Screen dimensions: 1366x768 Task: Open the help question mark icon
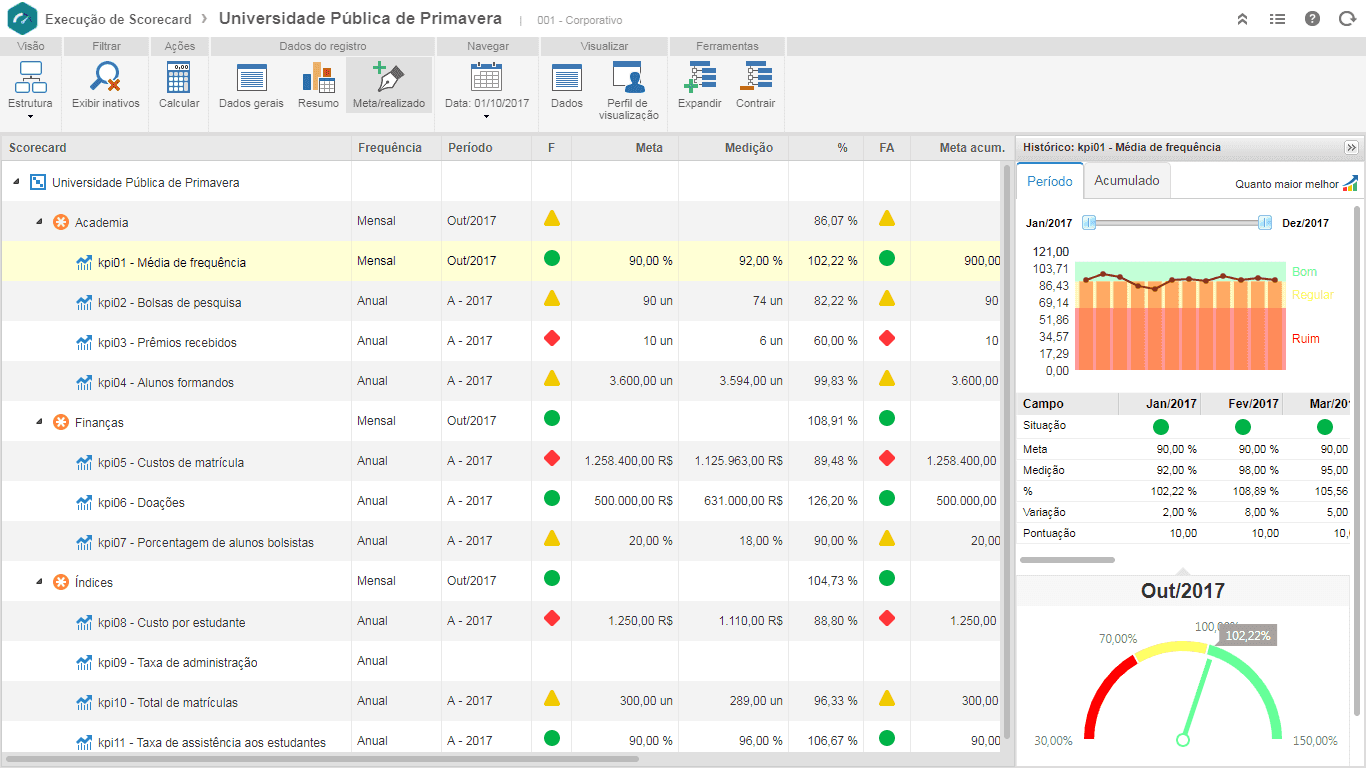pyautogui.click(x=1312, y=19)
